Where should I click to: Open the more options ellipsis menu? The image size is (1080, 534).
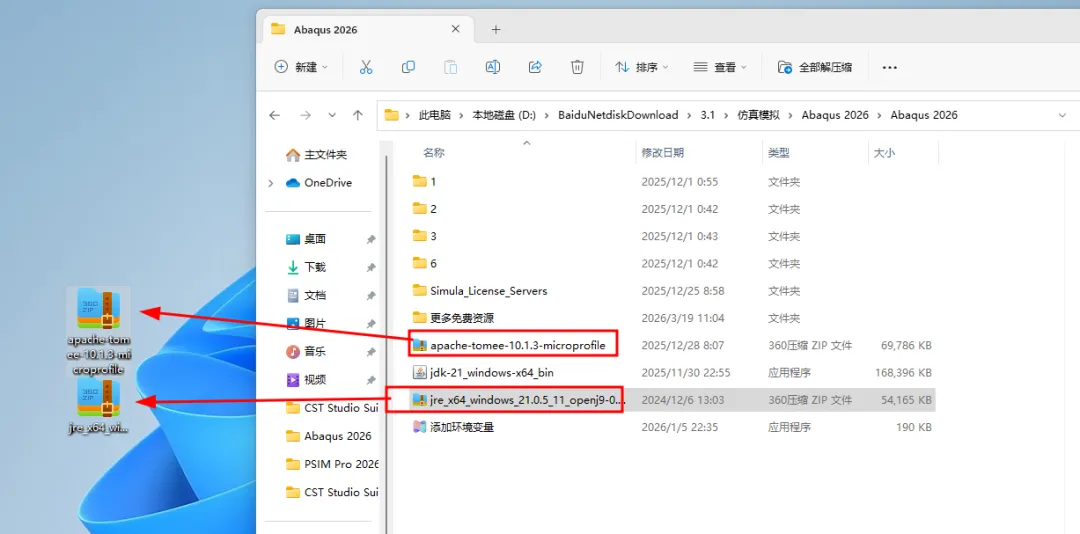[x=890, y=68]
